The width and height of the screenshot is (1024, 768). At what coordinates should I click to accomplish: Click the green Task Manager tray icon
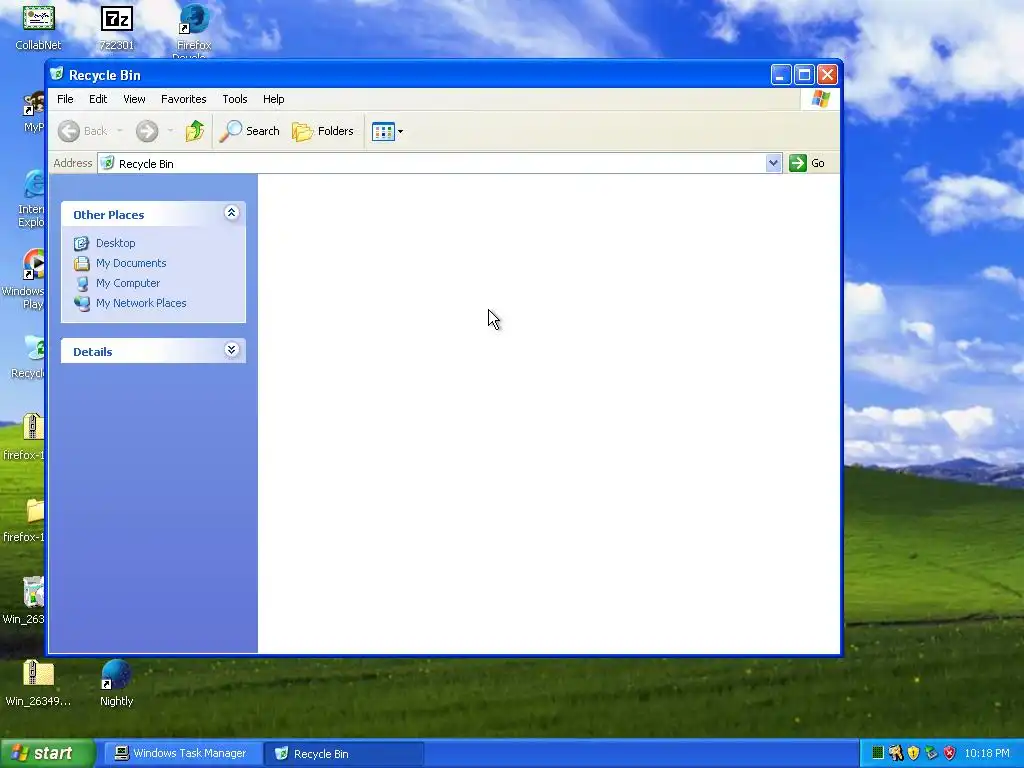[x=878, y=753]
